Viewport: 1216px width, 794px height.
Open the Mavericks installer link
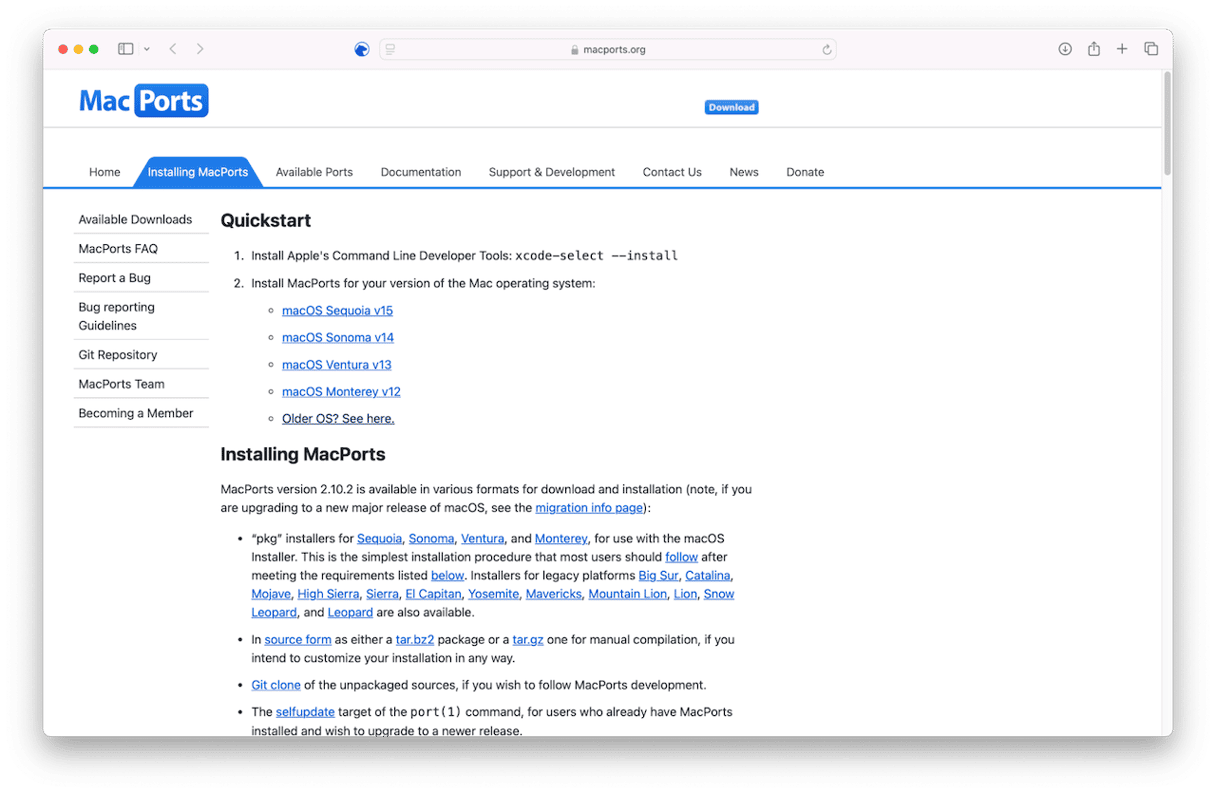pos(553,594)
